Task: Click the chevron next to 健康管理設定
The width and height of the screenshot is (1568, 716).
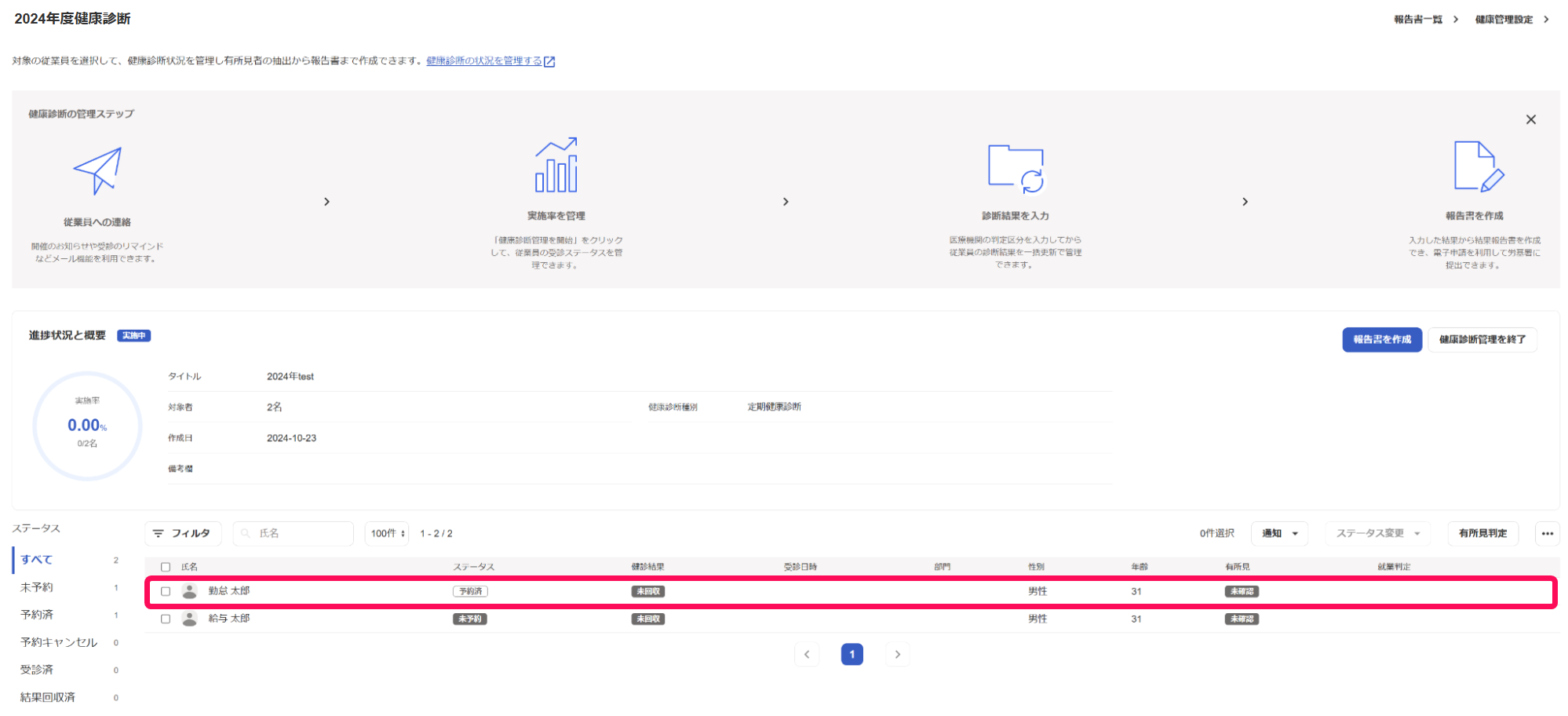Action: [1546, 20]
